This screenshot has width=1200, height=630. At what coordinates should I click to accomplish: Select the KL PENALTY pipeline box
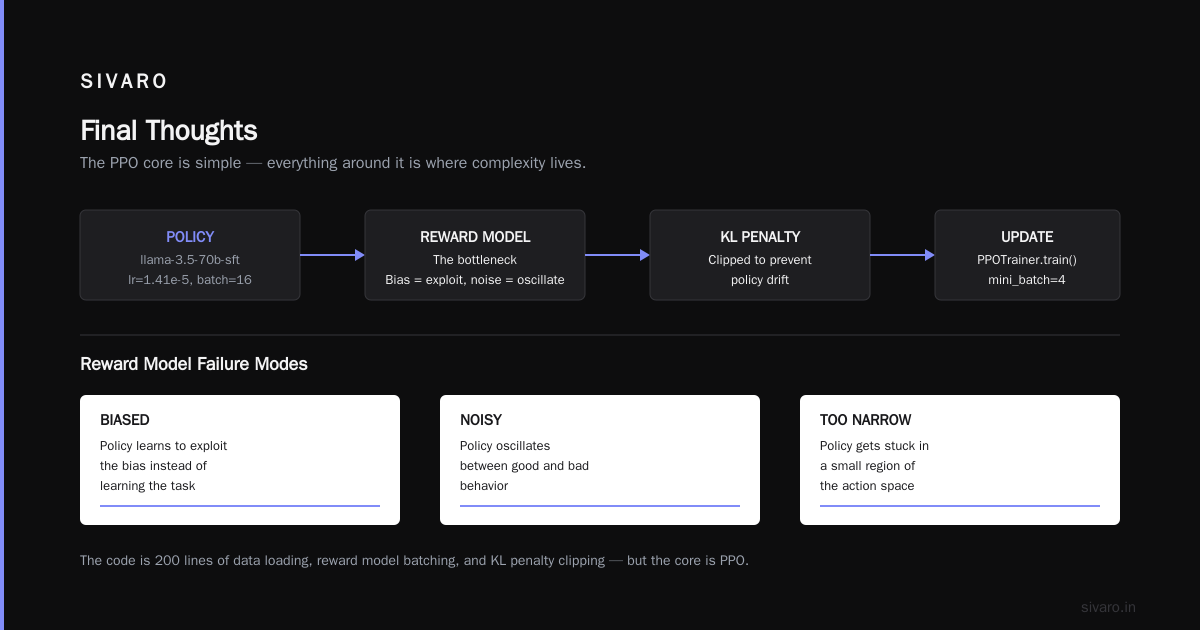coord(760,255)
